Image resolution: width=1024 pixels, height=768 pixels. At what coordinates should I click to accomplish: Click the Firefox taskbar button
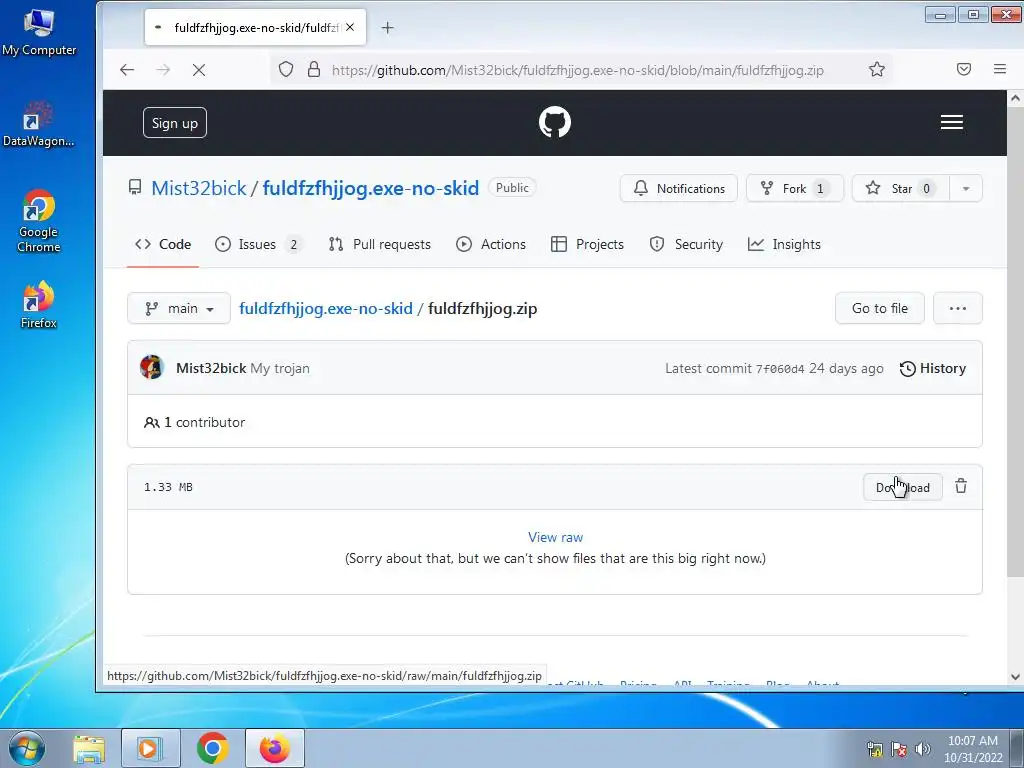[275, 748]
